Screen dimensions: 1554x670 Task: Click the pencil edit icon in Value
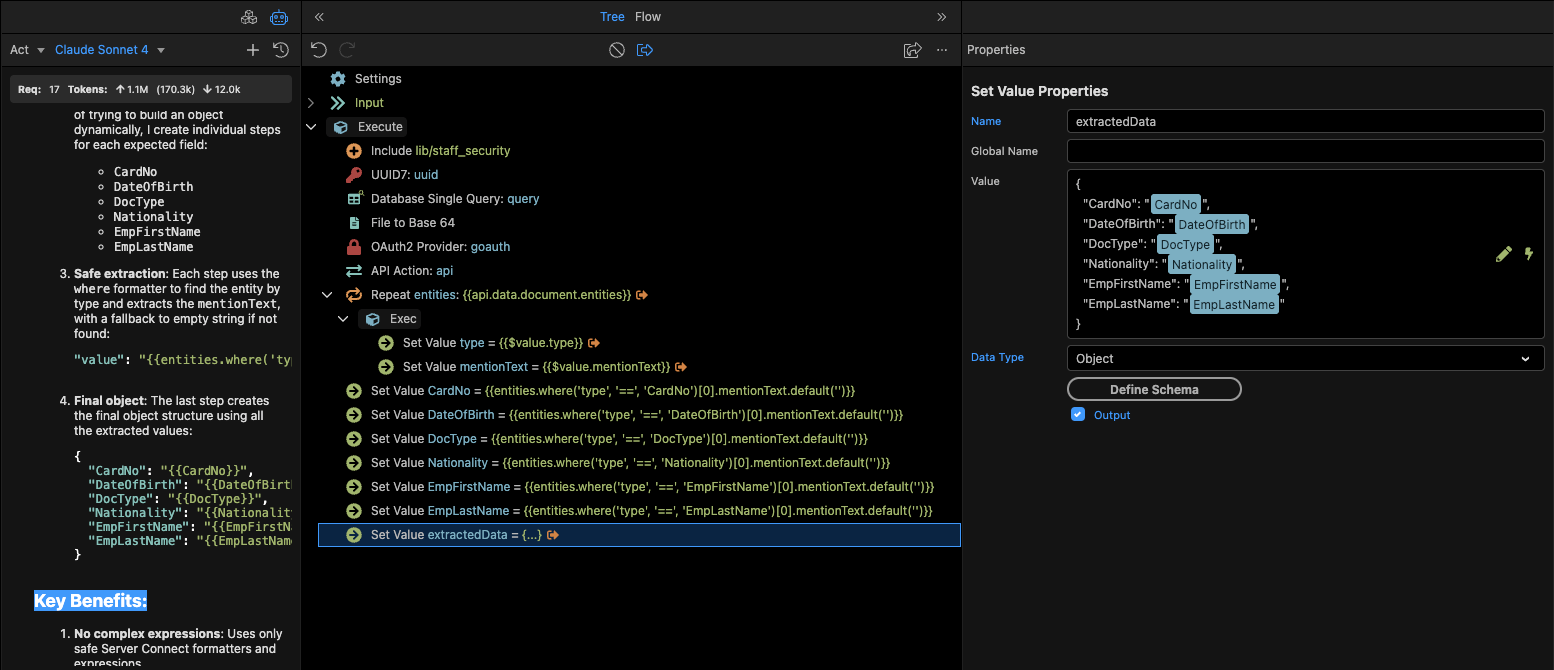[1503, 254]
